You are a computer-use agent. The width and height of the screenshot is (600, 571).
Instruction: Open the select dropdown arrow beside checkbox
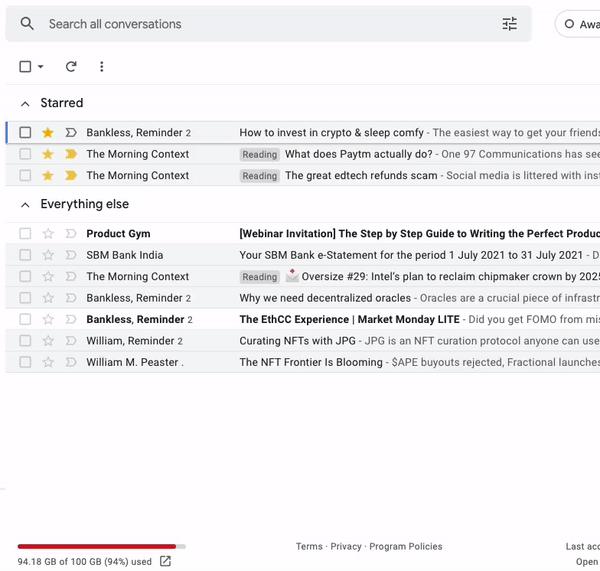tap(41, 67)
